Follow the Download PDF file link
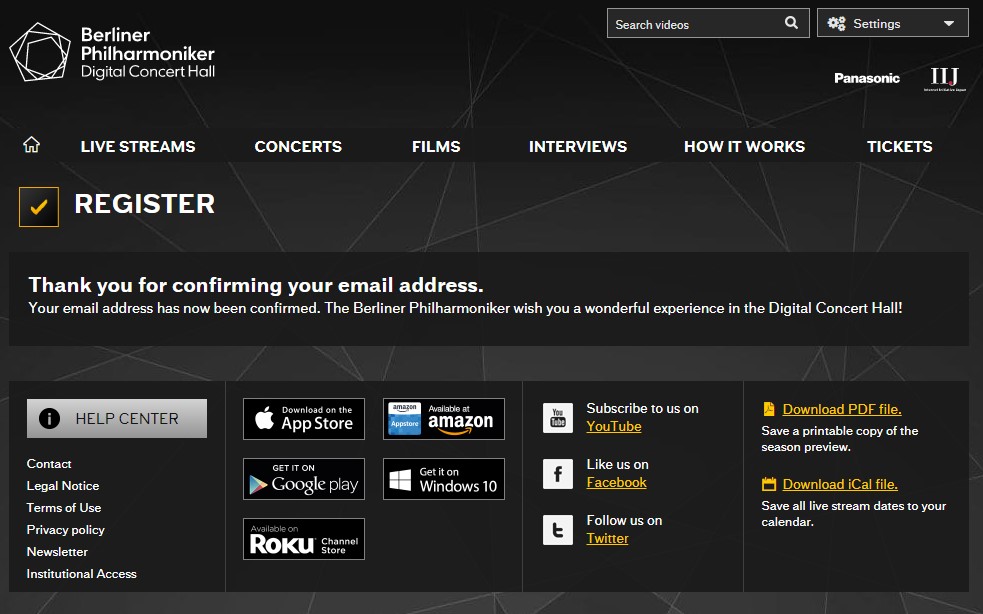The image size is (983, 614). pos(841,409)
